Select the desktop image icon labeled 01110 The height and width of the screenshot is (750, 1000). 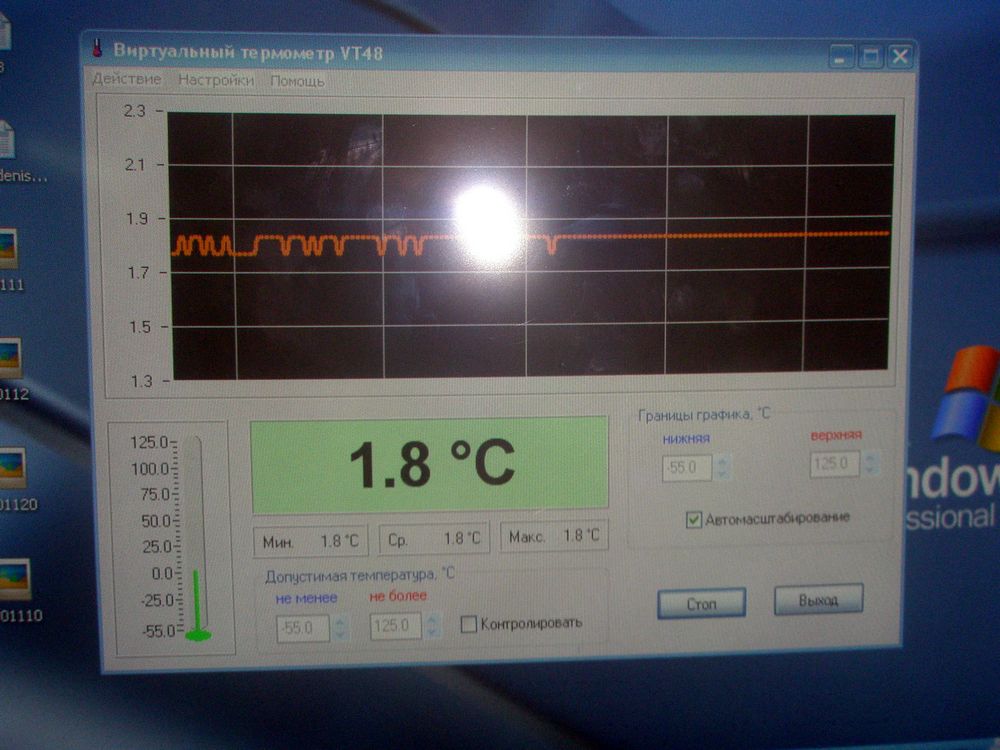12,578
